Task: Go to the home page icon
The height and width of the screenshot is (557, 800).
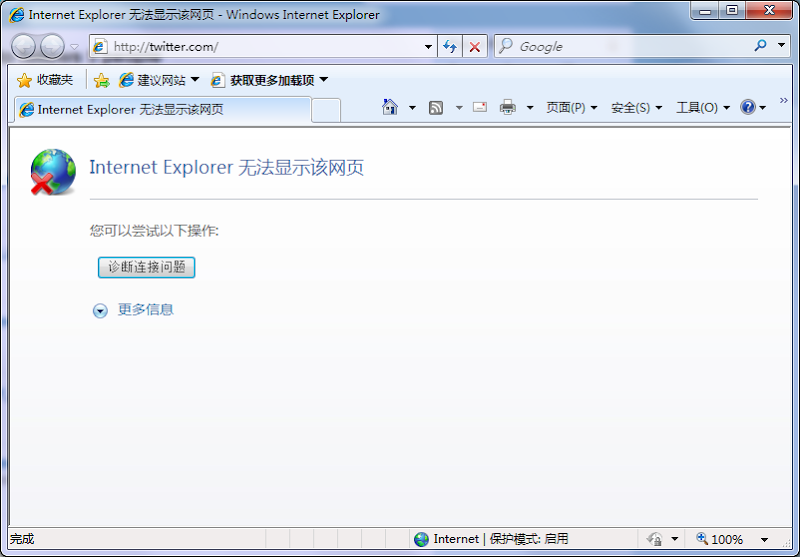Action: pyautogui.click(x=390, y=107)
